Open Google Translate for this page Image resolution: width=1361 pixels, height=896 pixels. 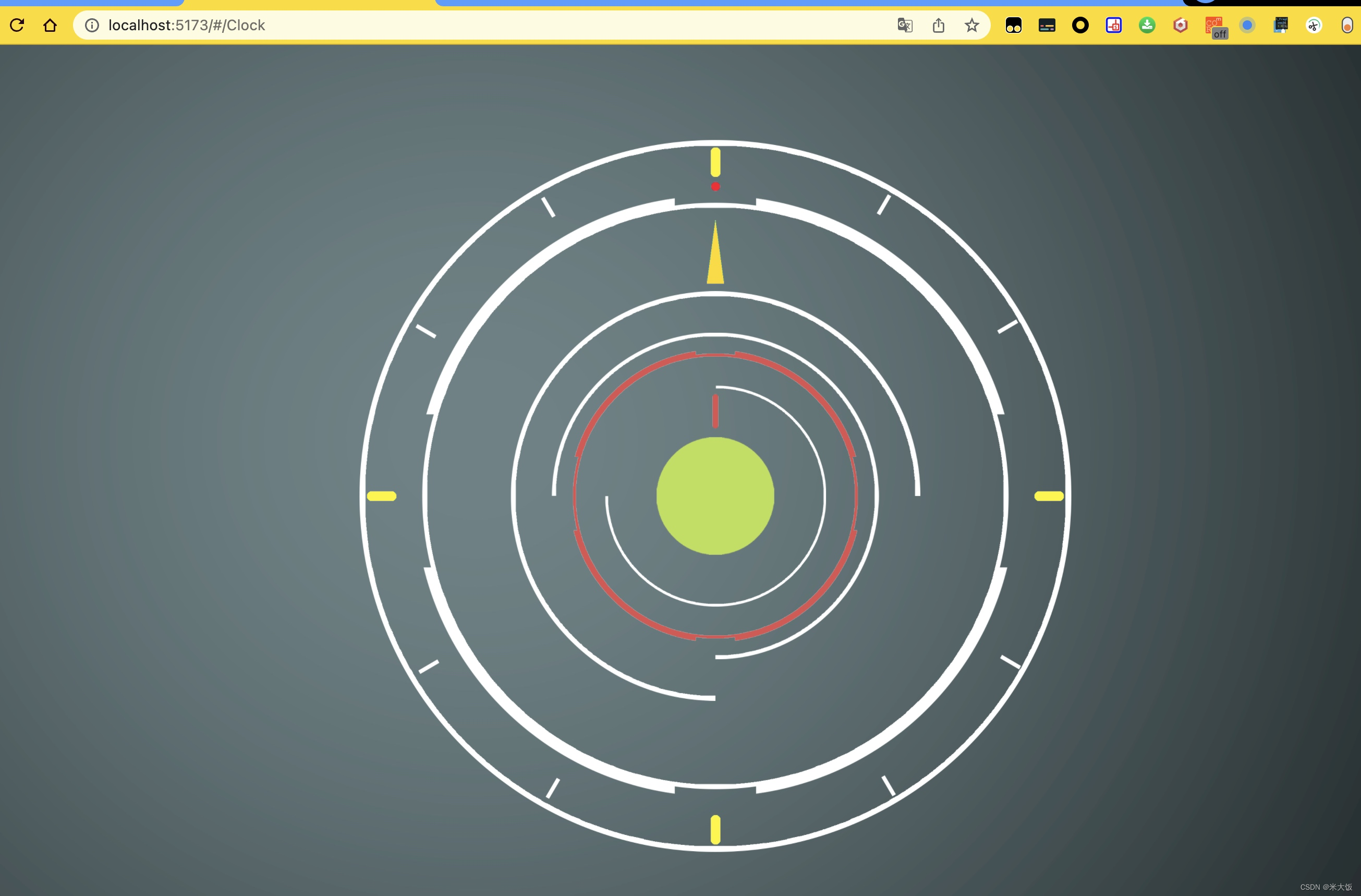point(905,25)
